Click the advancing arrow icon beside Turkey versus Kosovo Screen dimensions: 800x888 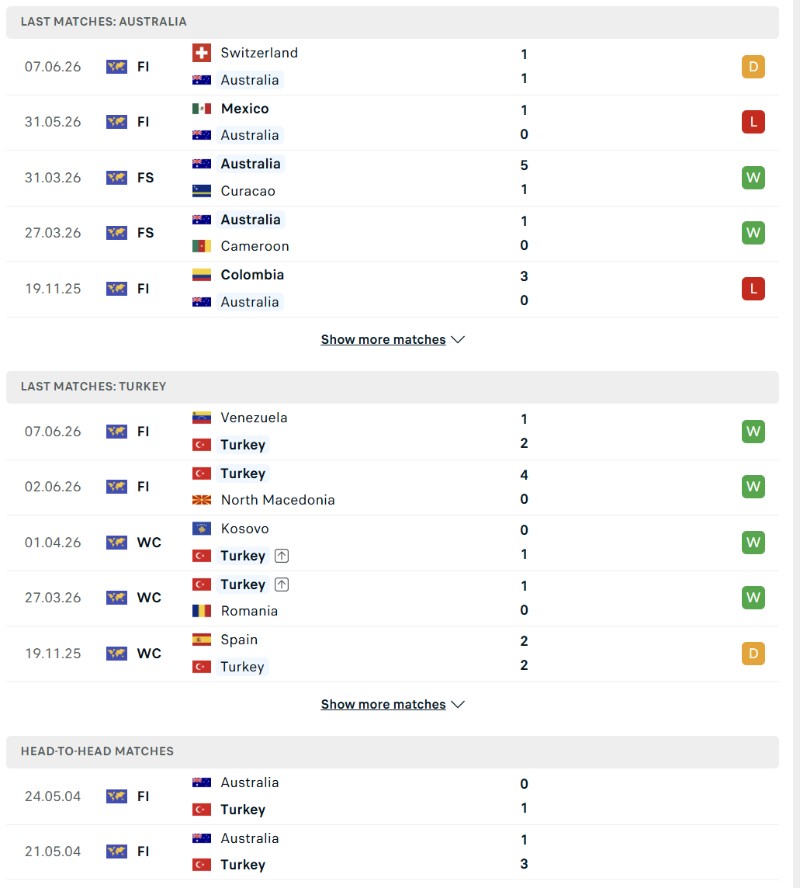[x=282, y=556]
